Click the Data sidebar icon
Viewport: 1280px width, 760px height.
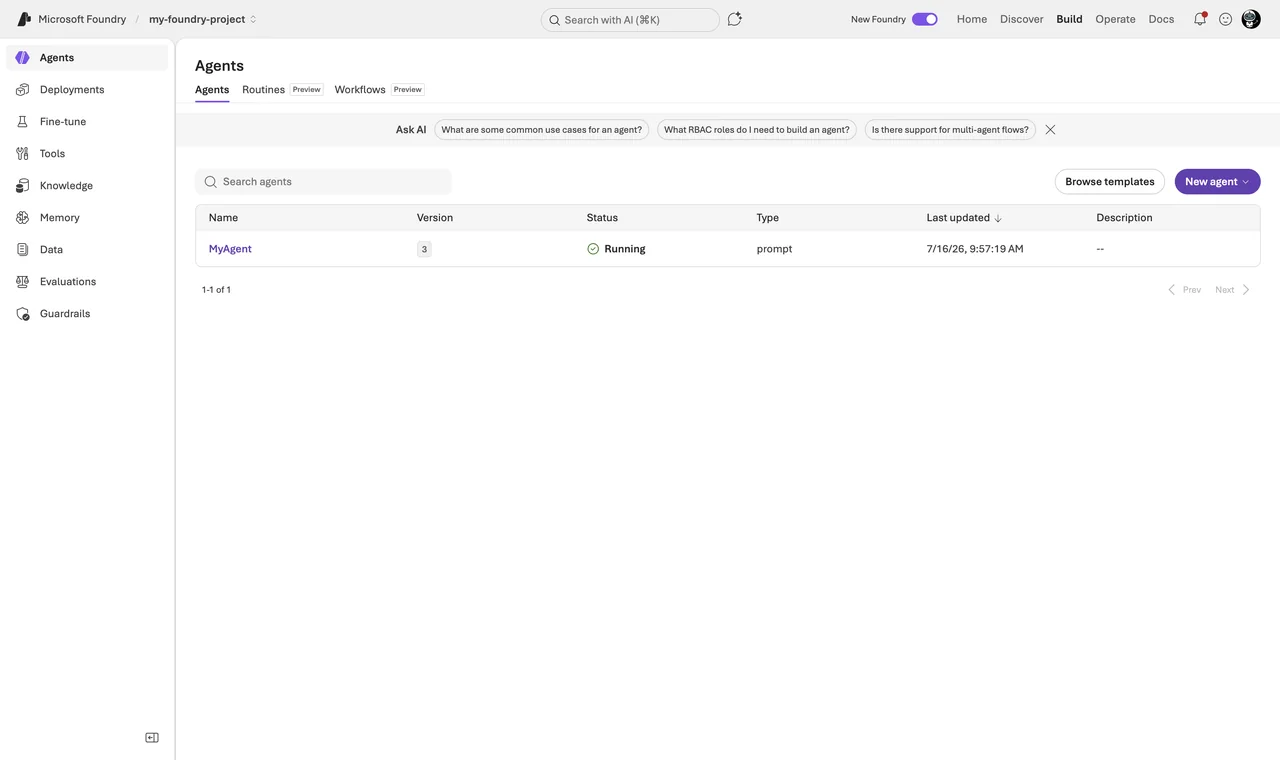pos(23,250)
